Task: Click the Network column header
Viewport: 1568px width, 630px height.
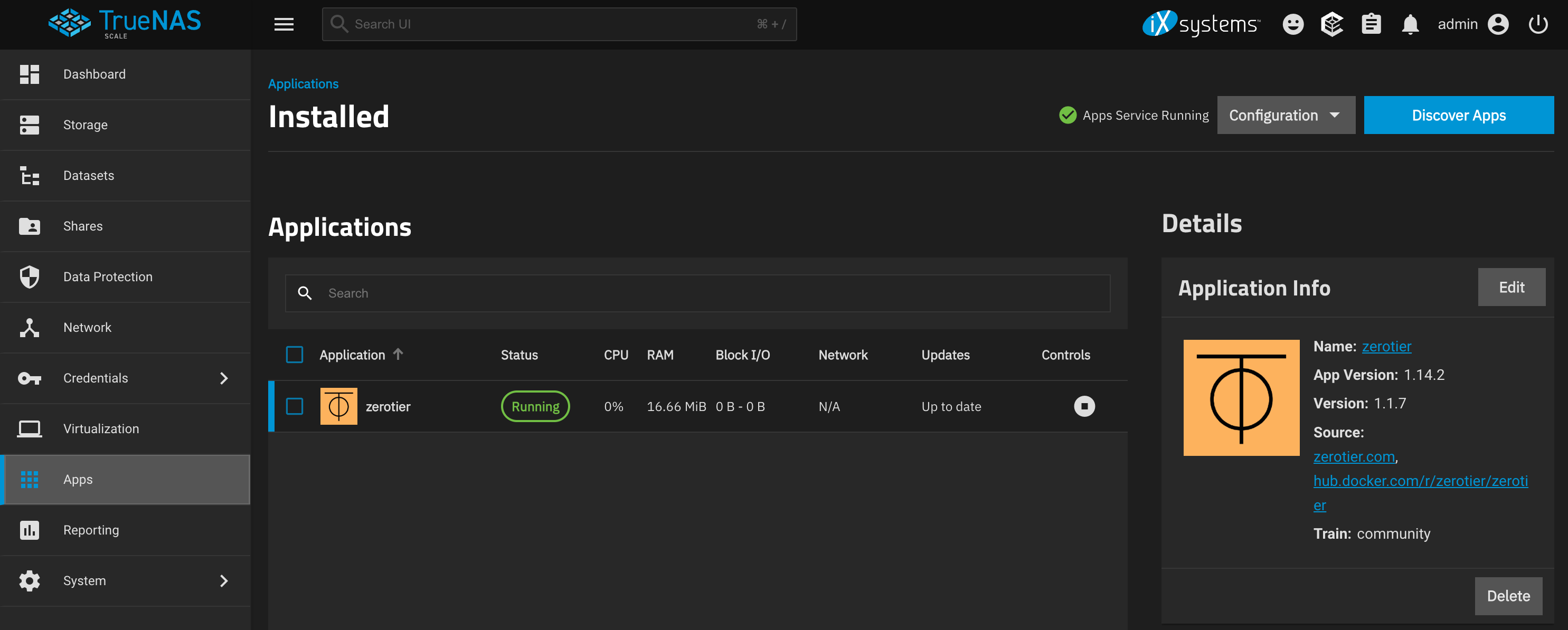Action: pyautogui.click(x=843, y=355)
